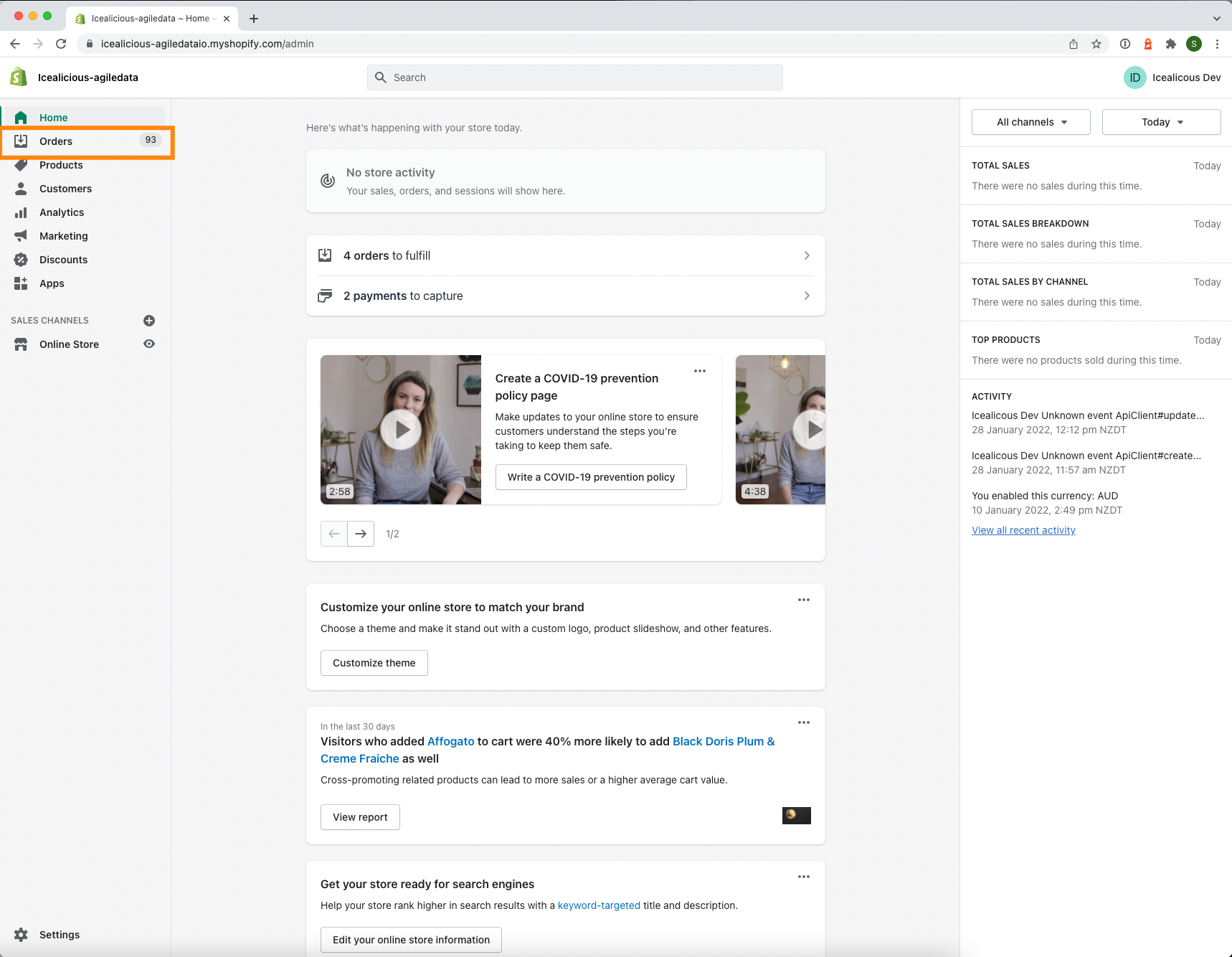Open Customers in the sidebar
Screen dimensions: 1232x957
(x=83, y=189)
